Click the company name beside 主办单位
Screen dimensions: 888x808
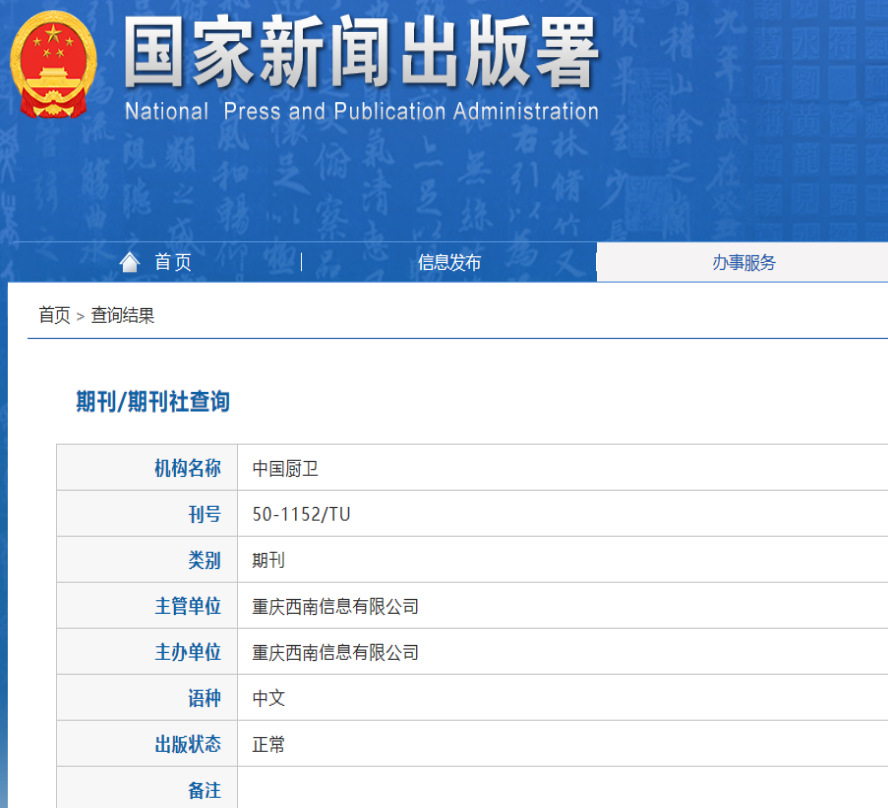pyautogui.click(x=335, y=652)
